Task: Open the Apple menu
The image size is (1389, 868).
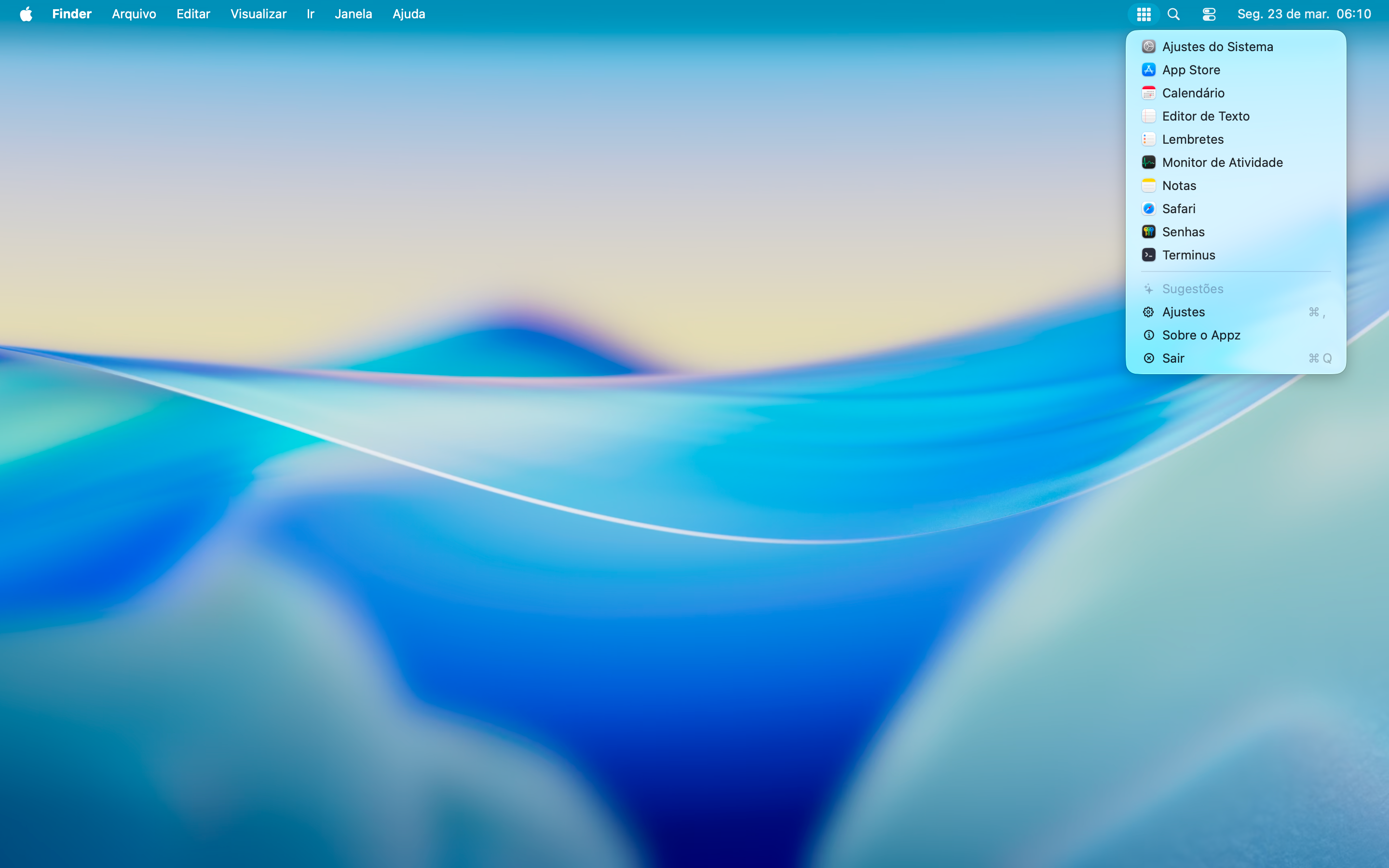Action: click(x=26, y=14)
